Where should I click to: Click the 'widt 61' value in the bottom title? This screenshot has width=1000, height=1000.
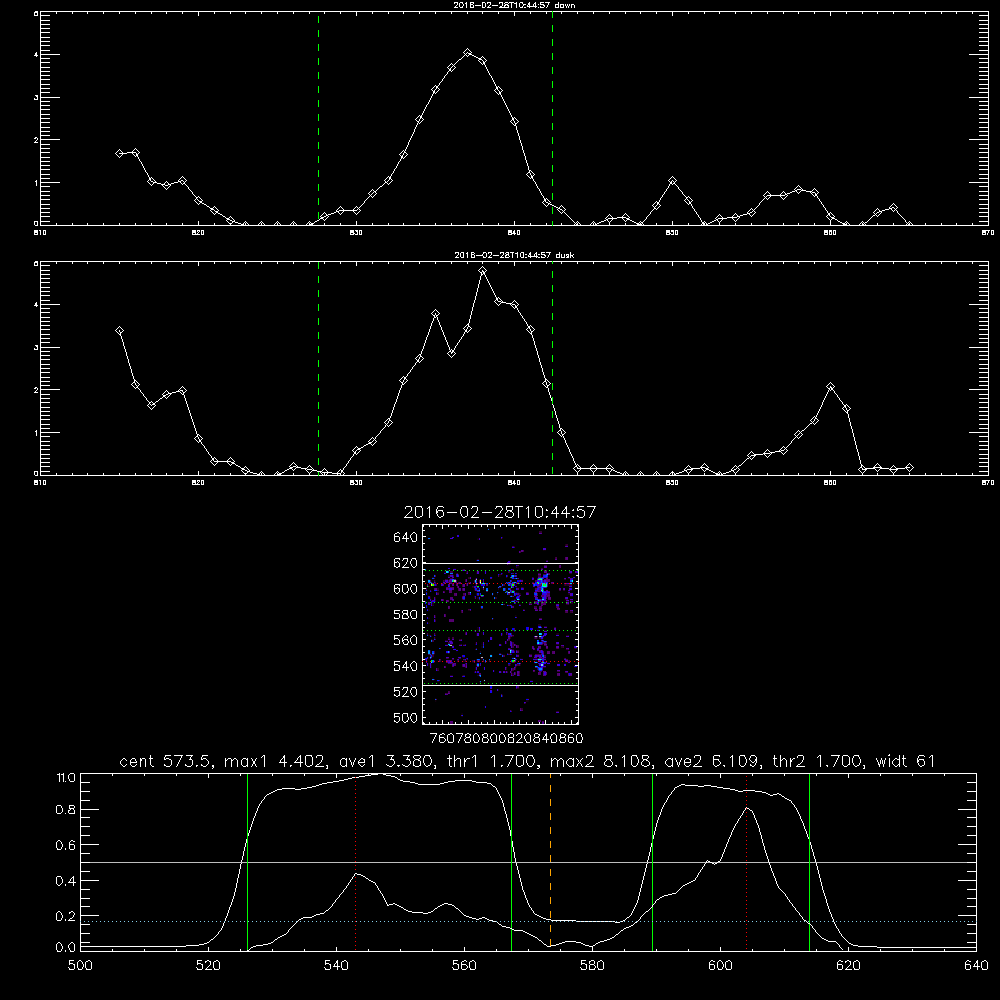(x=905, y=761)
